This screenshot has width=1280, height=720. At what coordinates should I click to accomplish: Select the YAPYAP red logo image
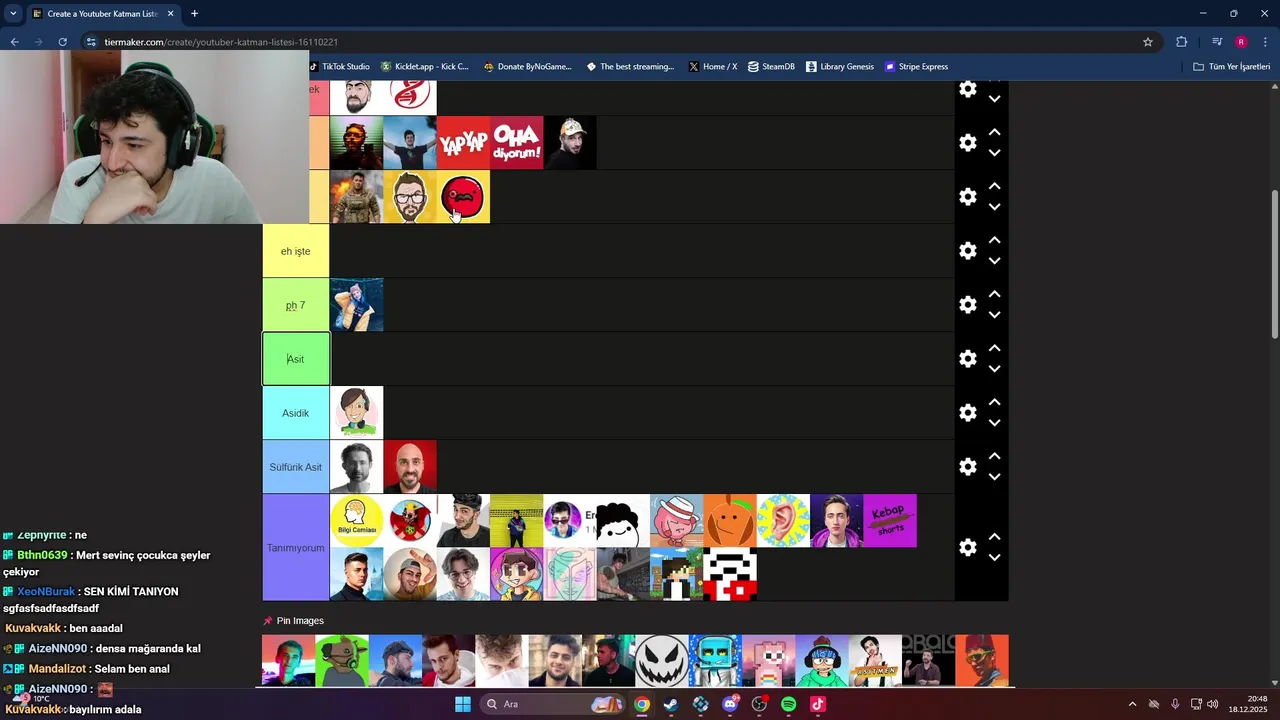tap(463, 142)
